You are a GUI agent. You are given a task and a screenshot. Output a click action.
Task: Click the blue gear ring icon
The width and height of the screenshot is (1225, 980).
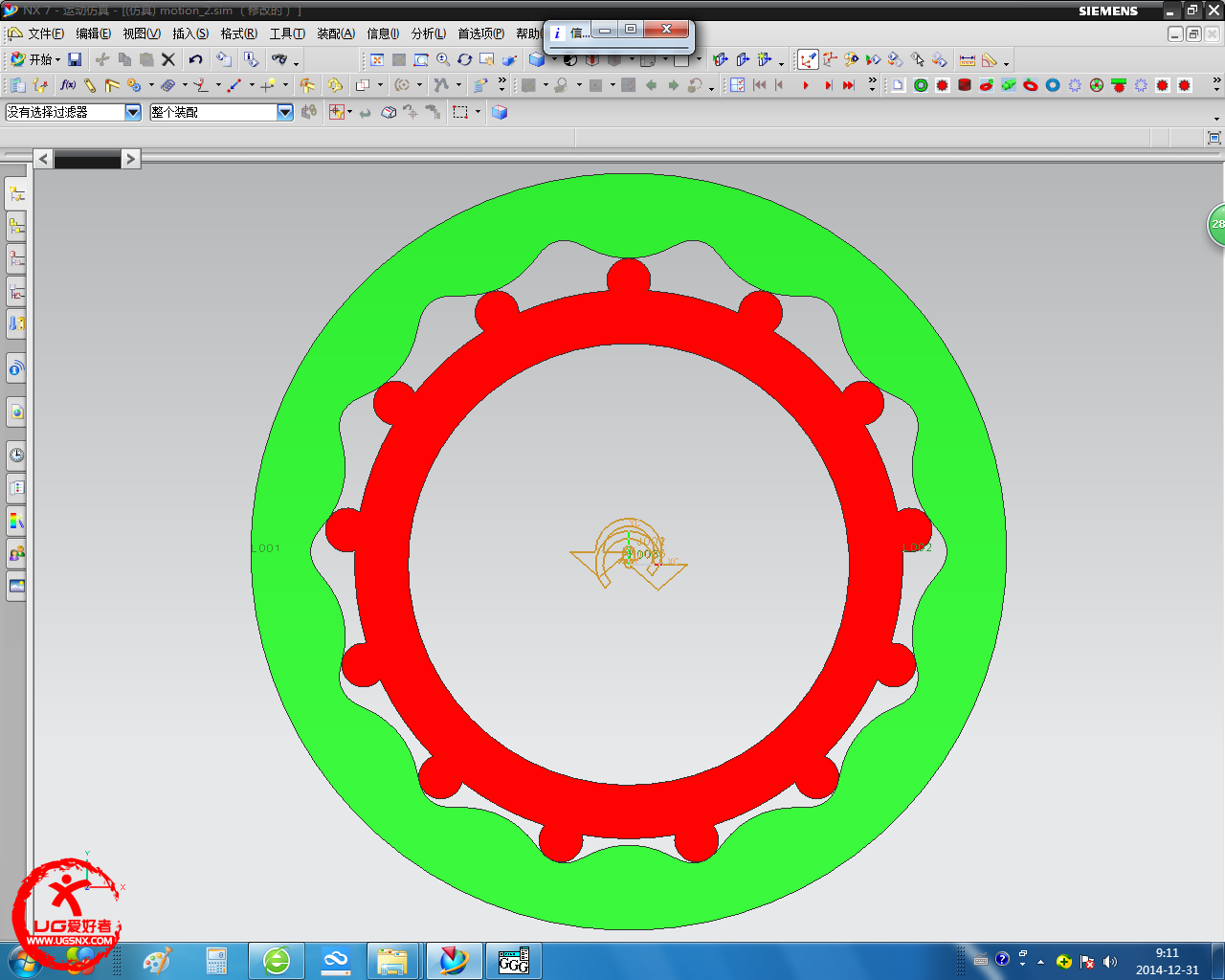click(x=1053, y=85)
